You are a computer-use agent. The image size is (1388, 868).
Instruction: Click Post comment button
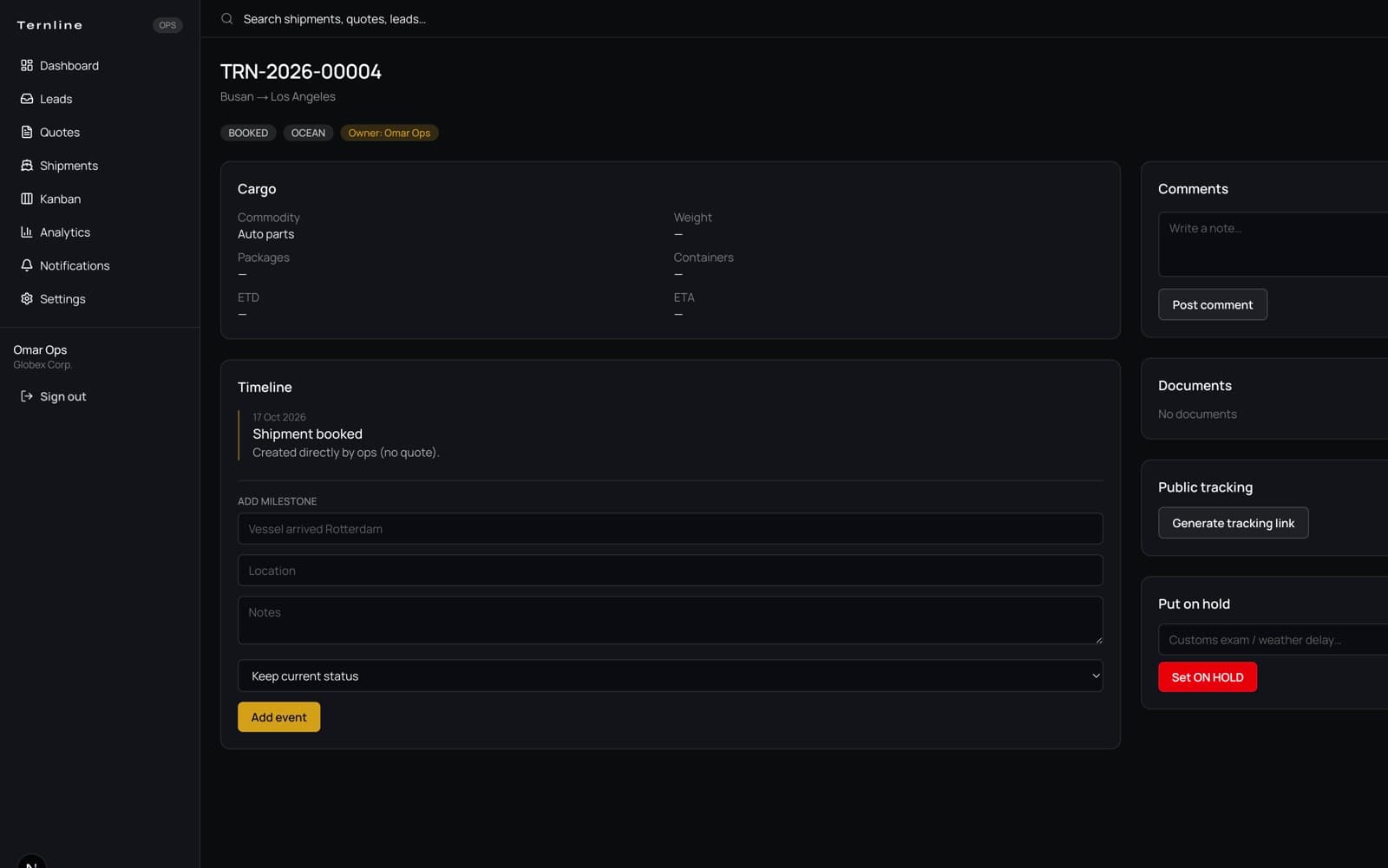[x=1212, y=304]
